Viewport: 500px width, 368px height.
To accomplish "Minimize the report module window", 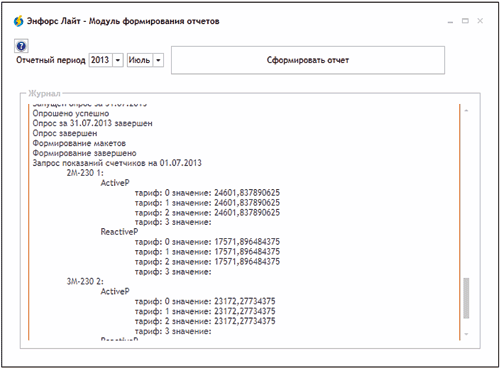I will click(450, 21).
